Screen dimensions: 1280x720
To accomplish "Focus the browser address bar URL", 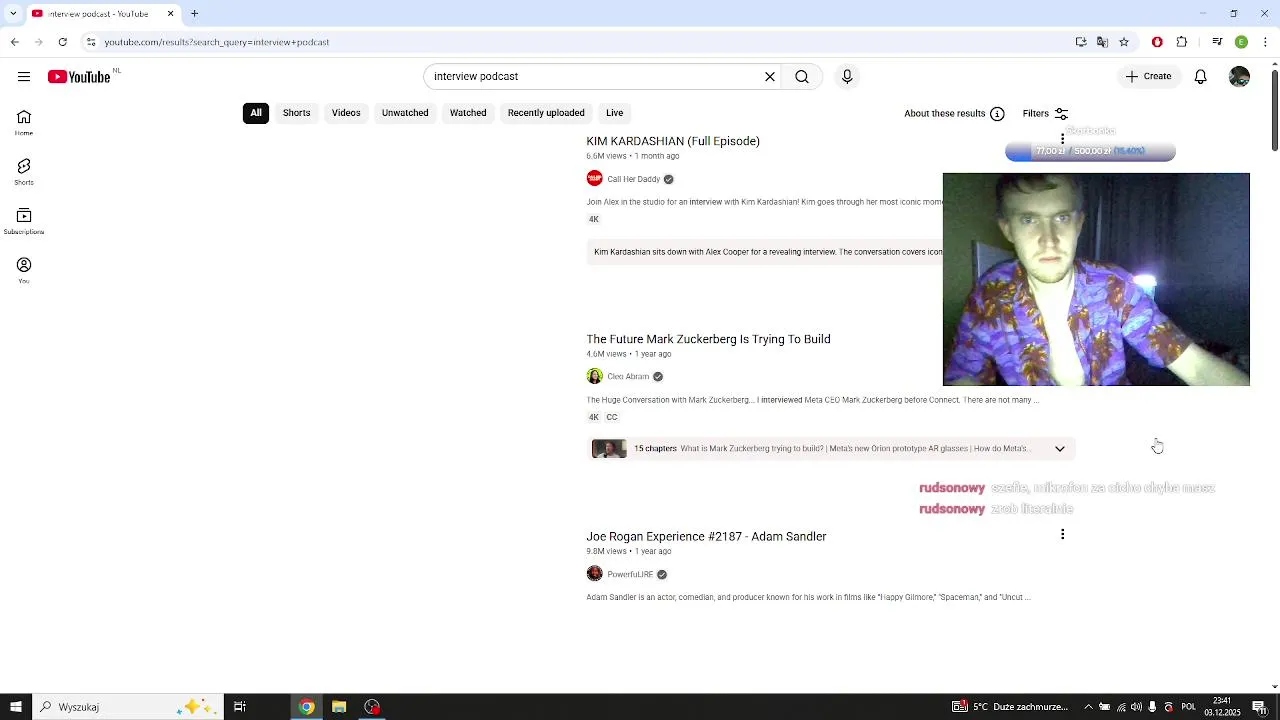I will point(580,42).
